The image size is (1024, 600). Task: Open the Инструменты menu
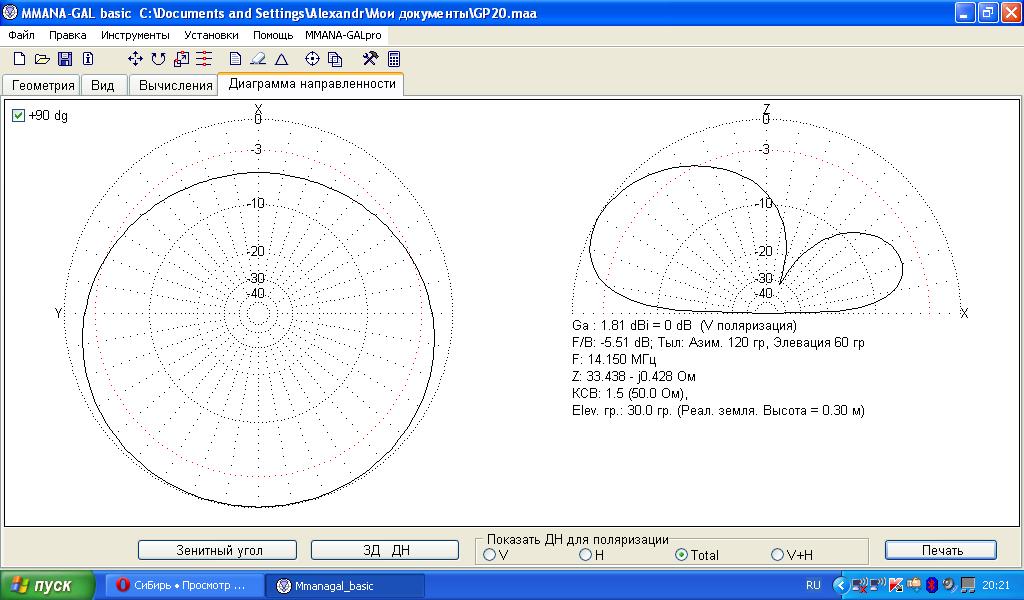point(135,35)
